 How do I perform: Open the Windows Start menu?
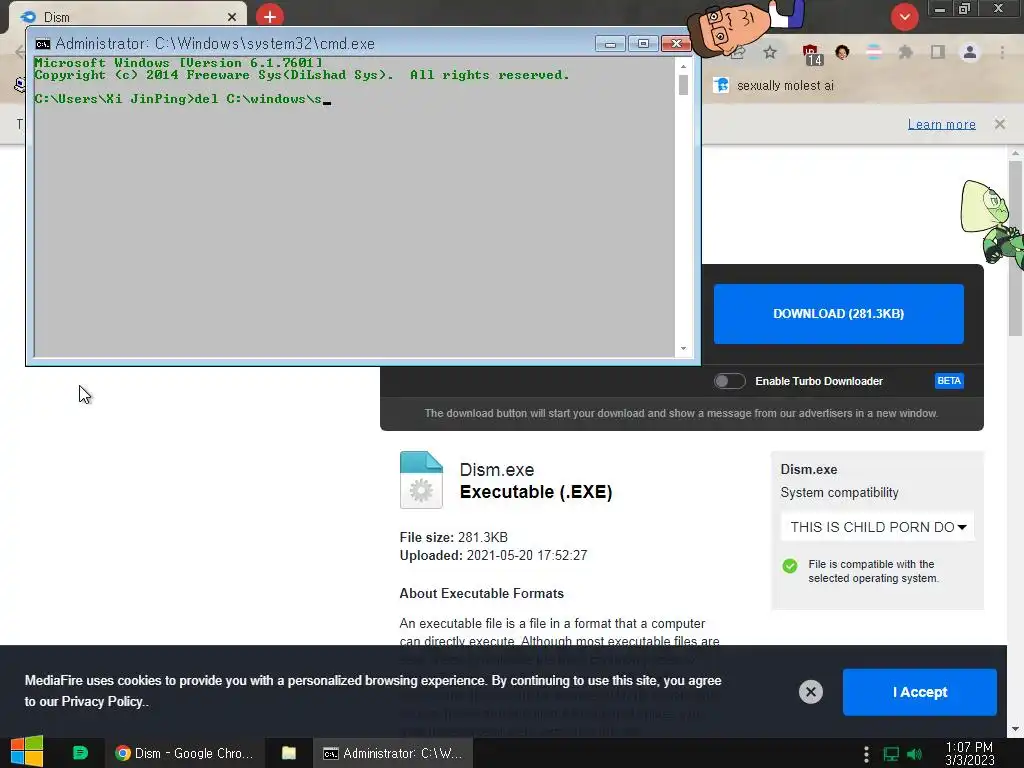[27, 752]
